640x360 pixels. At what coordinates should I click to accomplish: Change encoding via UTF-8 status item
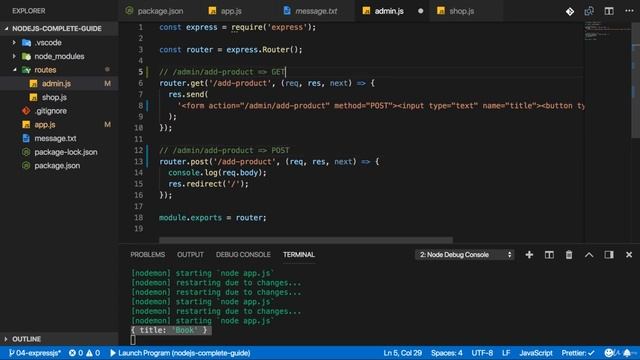[482, 353]
